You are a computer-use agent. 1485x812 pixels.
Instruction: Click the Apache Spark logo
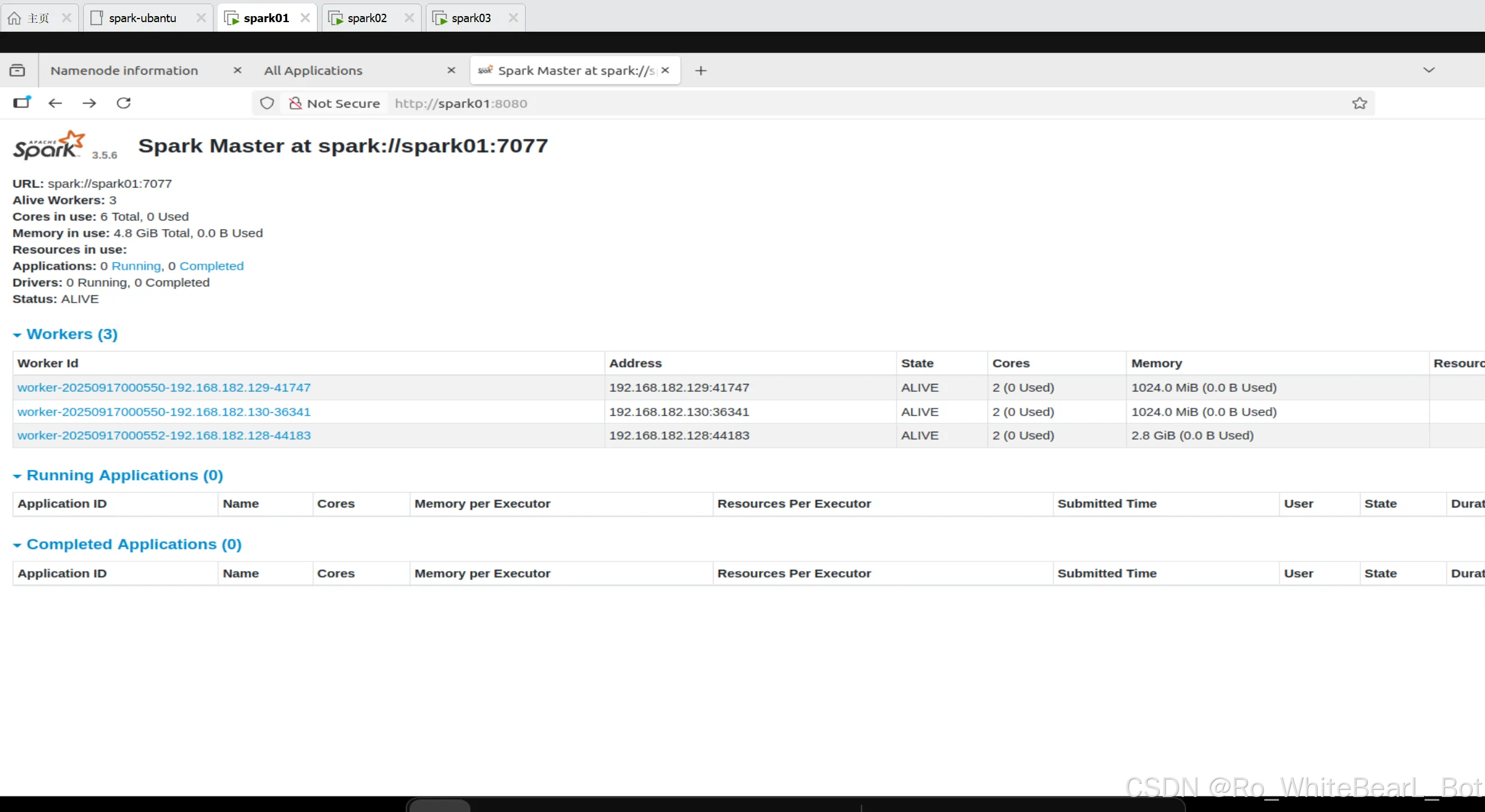point(50,145)
